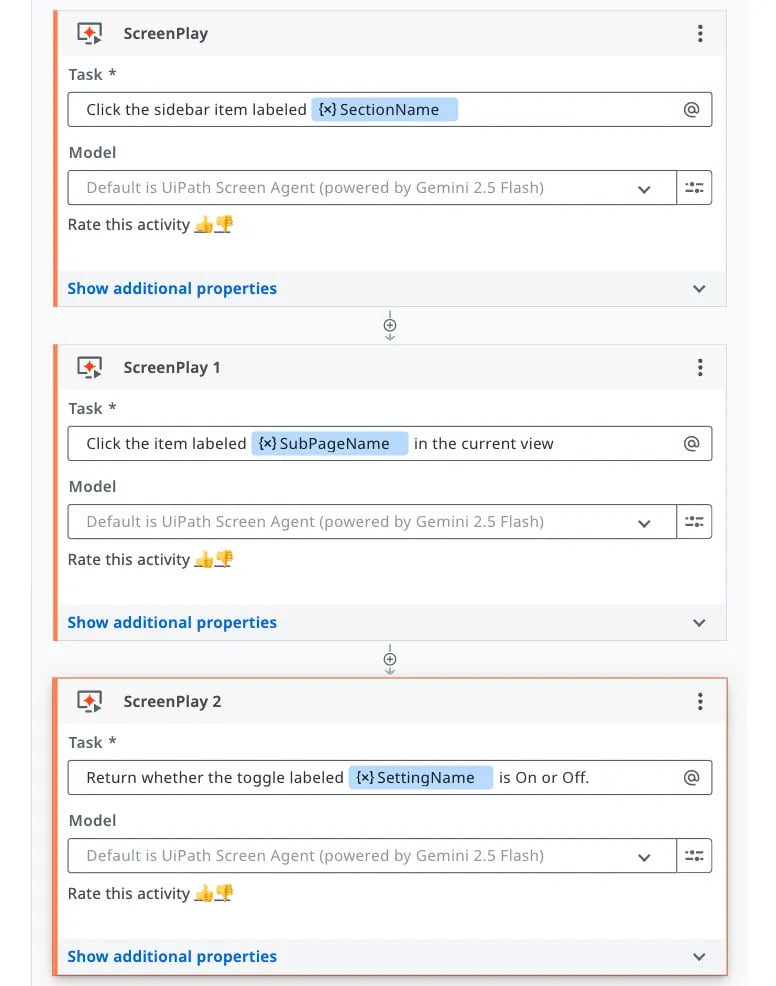Open the Model dropdown of ScreenPlay 1

click(x=372, y=521)
